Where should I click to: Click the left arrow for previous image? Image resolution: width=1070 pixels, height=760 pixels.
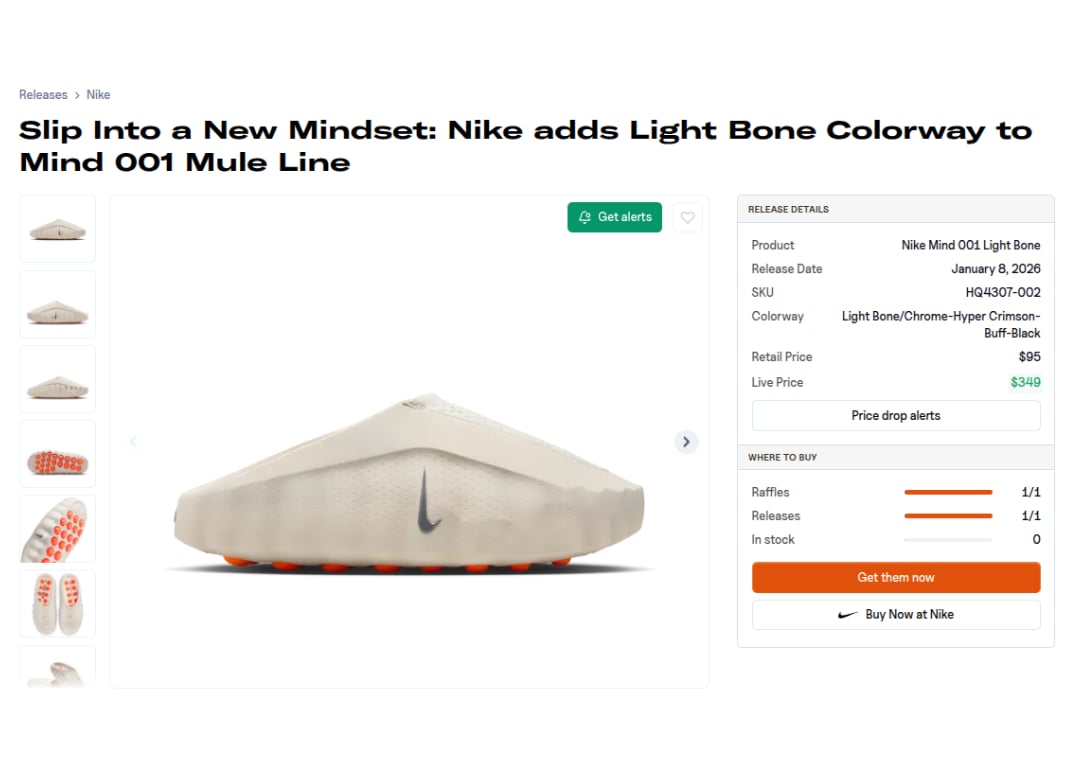tap(133, 441)
